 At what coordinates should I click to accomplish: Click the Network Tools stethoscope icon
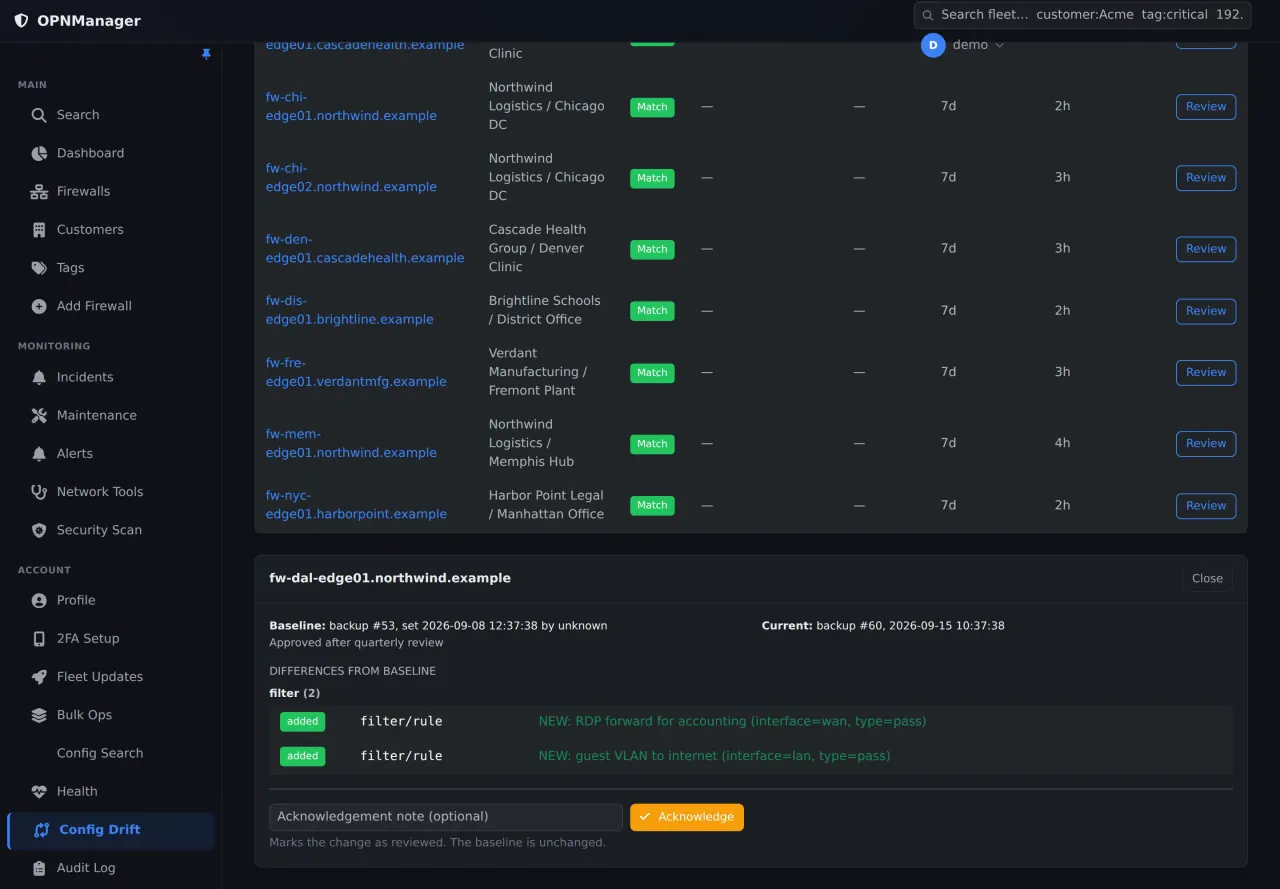tap(39, 492)
